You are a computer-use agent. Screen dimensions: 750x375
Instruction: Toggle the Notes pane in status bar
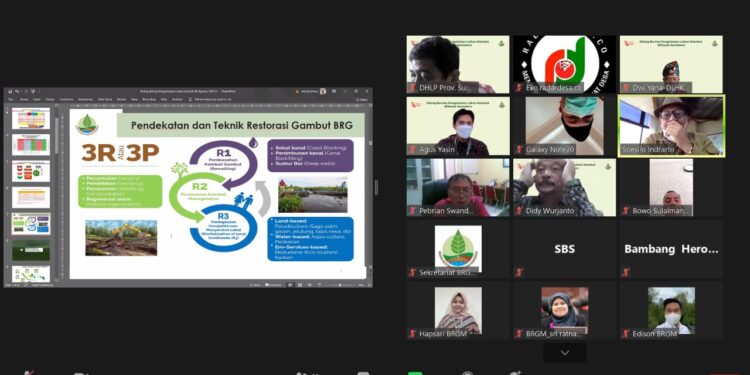point(254,285)
